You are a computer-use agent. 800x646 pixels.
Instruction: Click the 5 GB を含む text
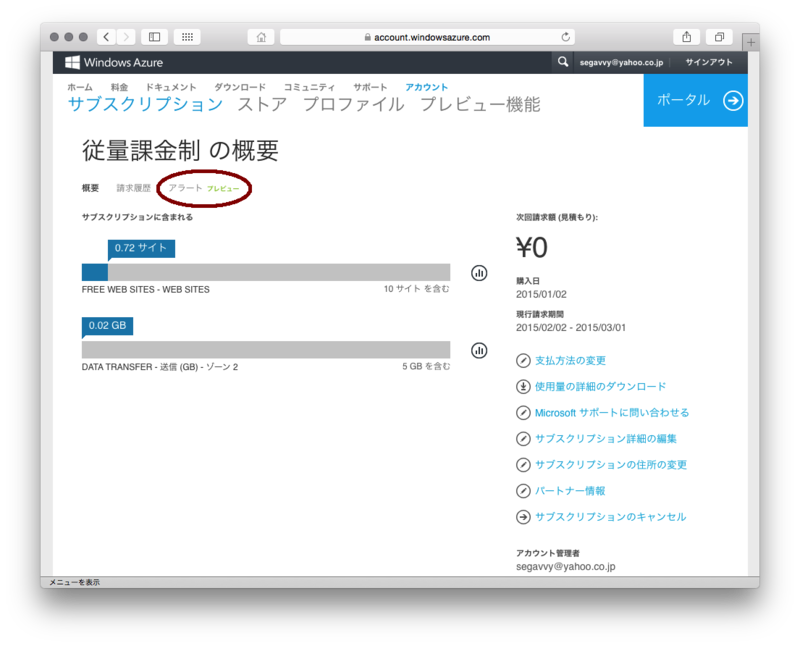coord(426,366)
